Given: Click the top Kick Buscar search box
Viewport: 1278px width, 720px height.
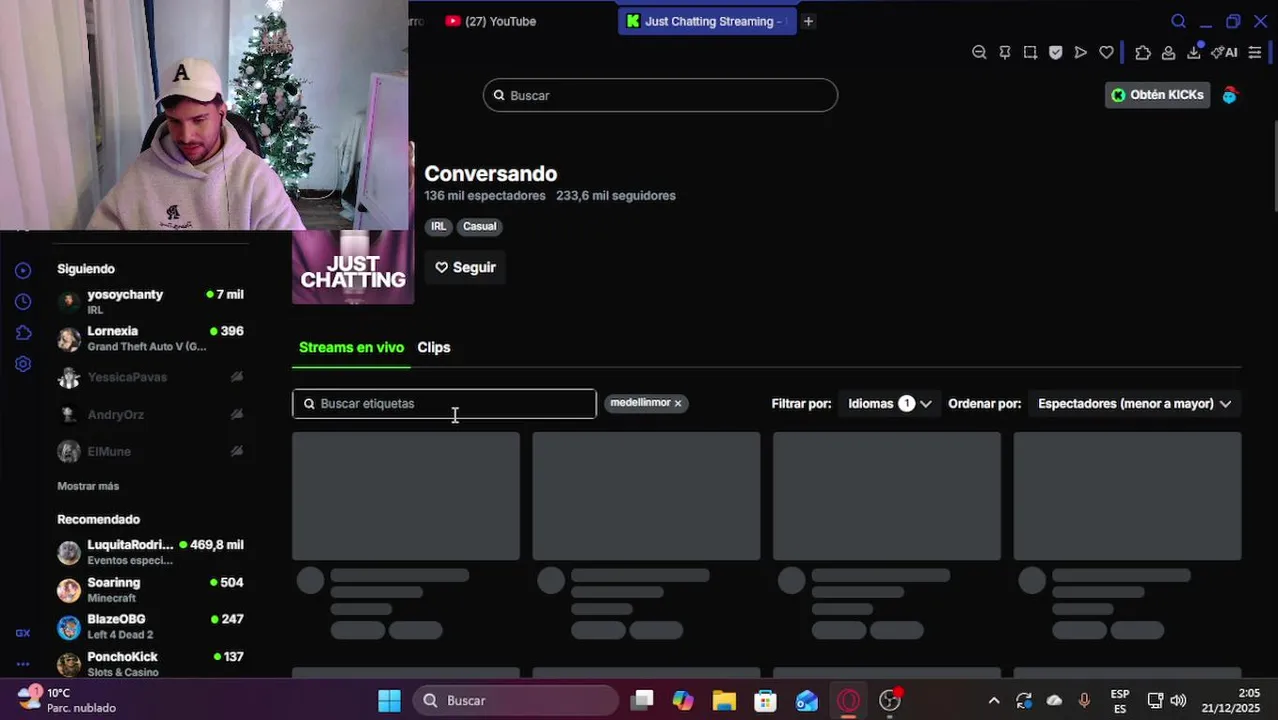Looking at the screenshot, I should [660, 95].
